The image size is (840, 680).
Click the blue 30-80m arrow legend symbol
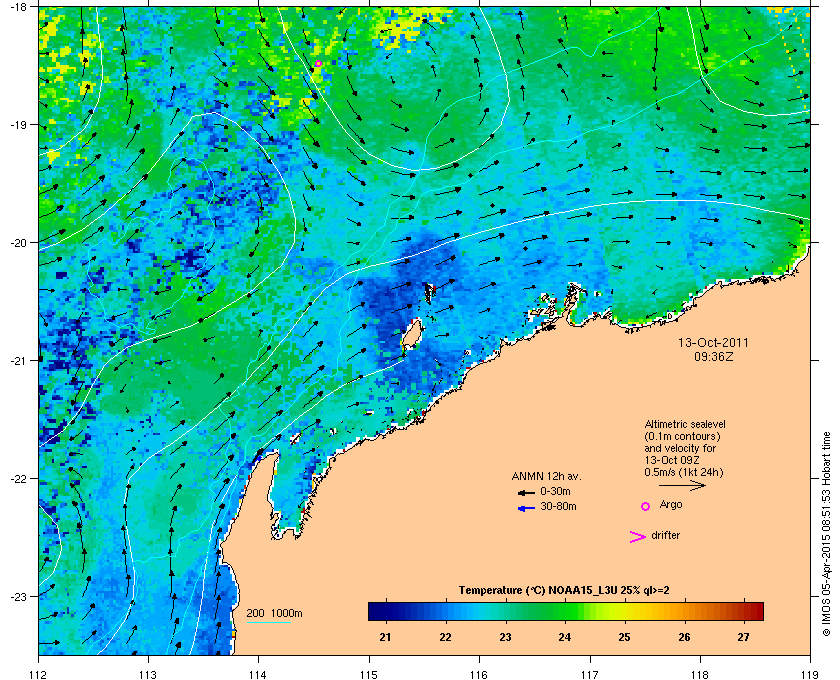[x=526, y=508]
